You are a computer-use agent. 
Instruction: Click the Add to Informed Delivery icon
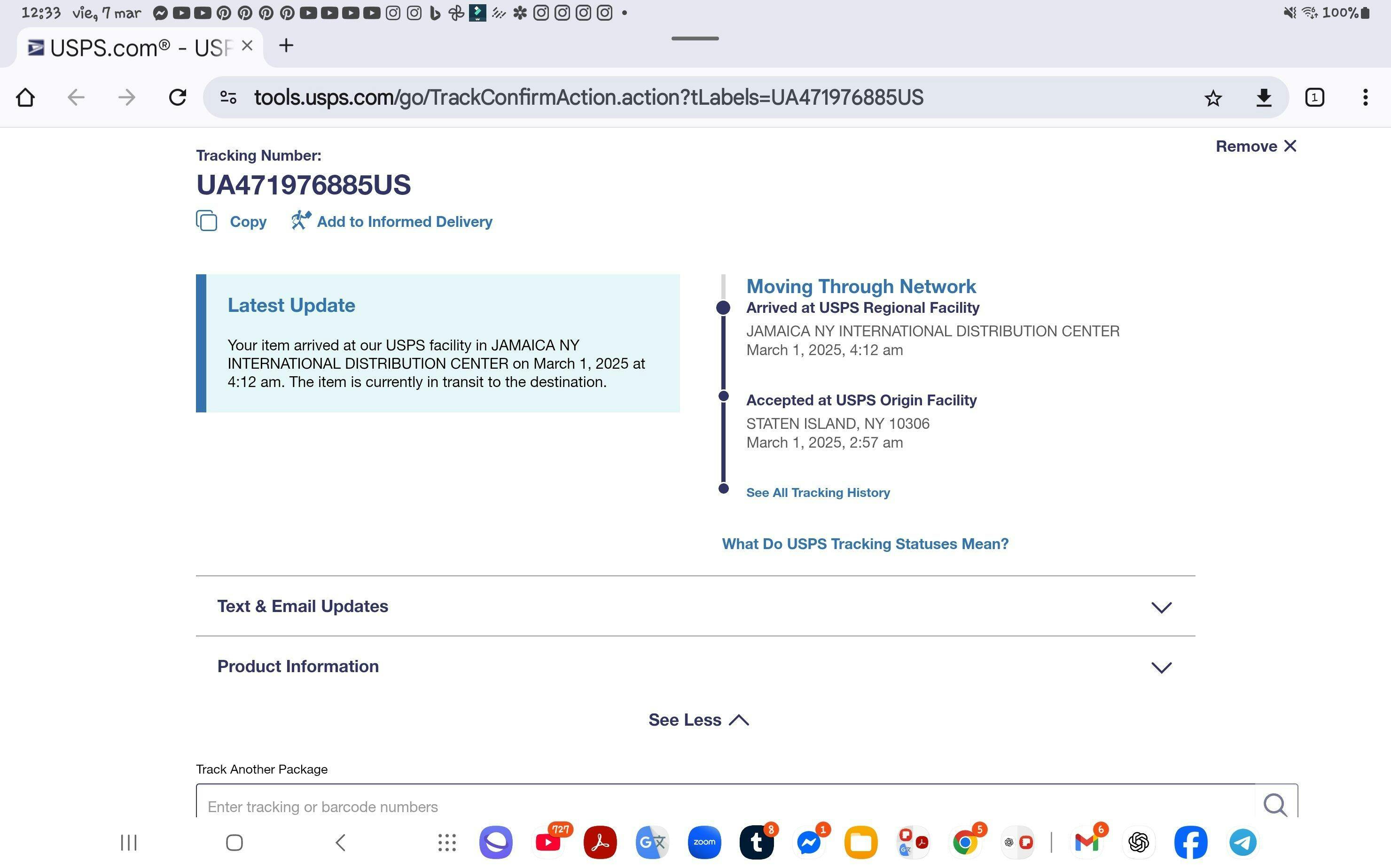click(x=301, y=220)
